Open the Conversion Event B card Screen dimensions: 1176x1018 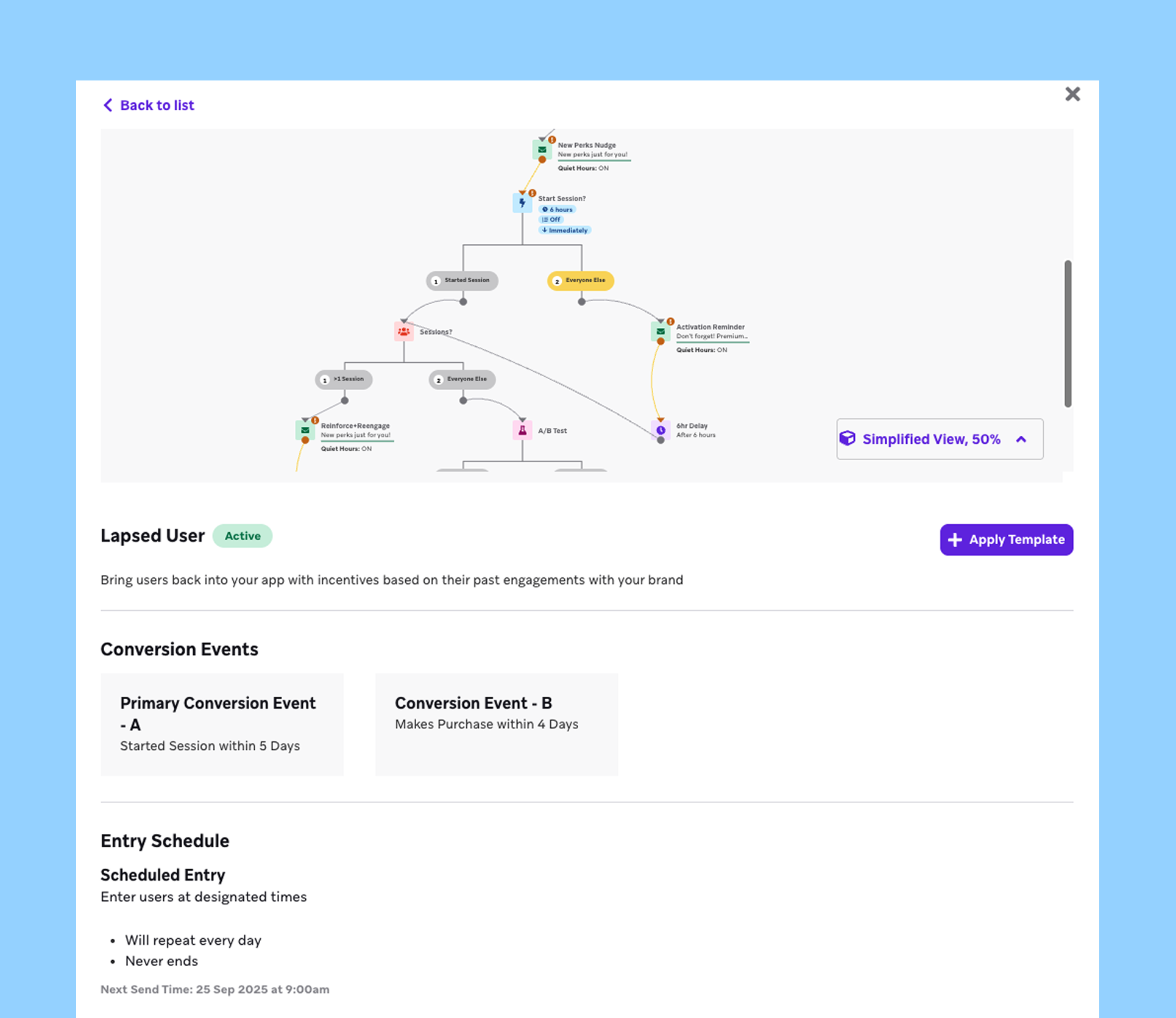(x=496, y=724)
